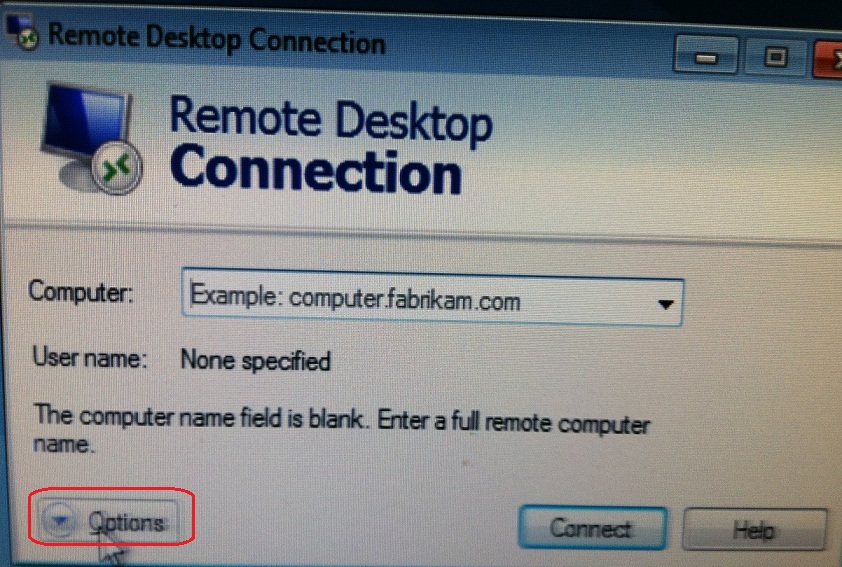Click the 'User name:' label
The image size is (842, 567).
point(90,357)
